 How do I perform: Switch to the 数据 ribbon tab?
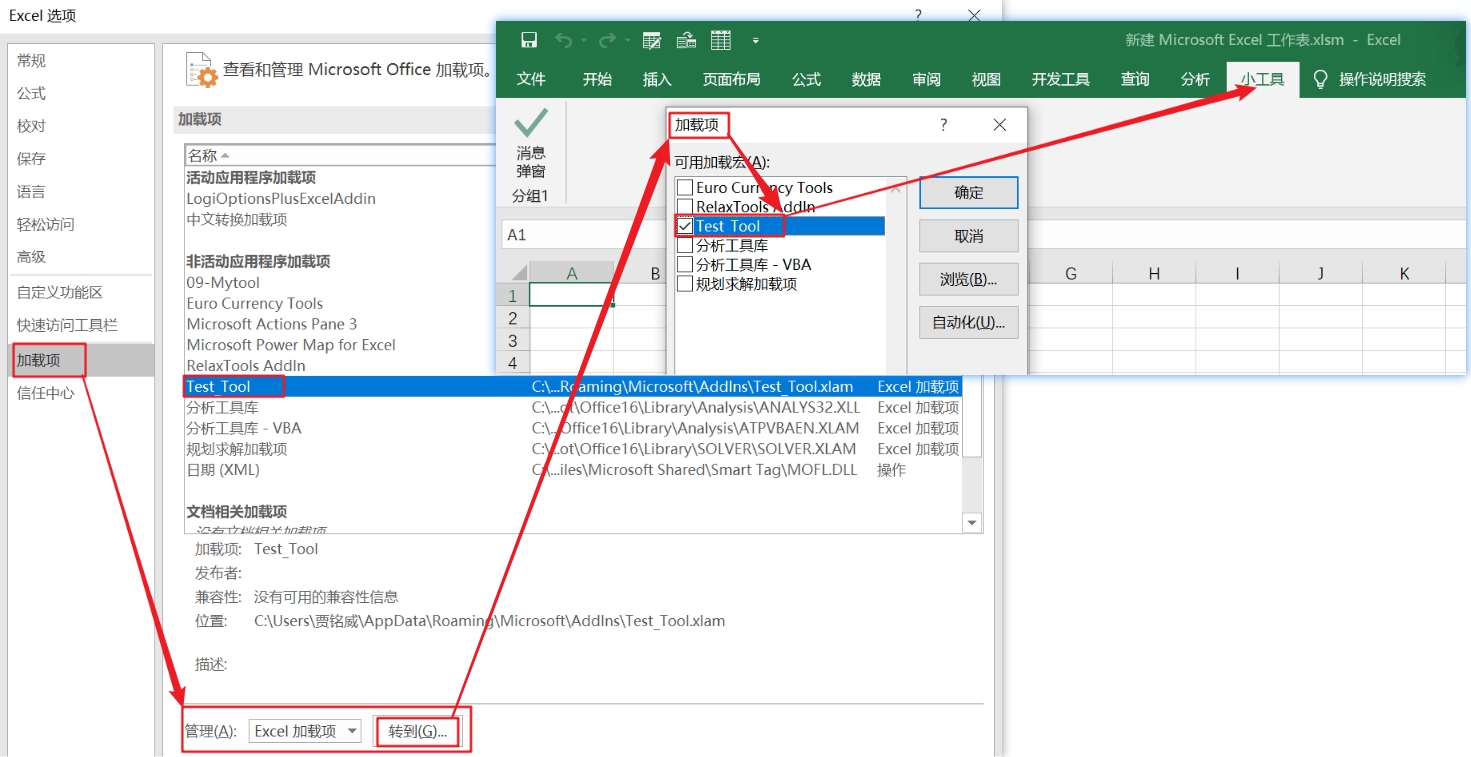point(866,80)
